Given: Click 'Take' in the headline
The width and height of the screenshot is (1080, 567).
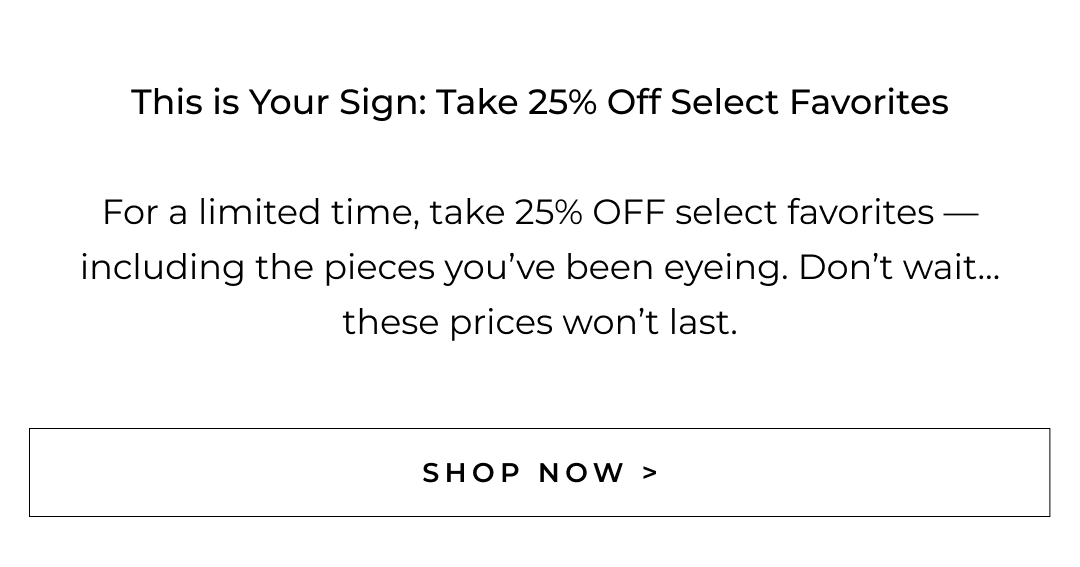Looking at the screenshot, I should pos(477,102).
